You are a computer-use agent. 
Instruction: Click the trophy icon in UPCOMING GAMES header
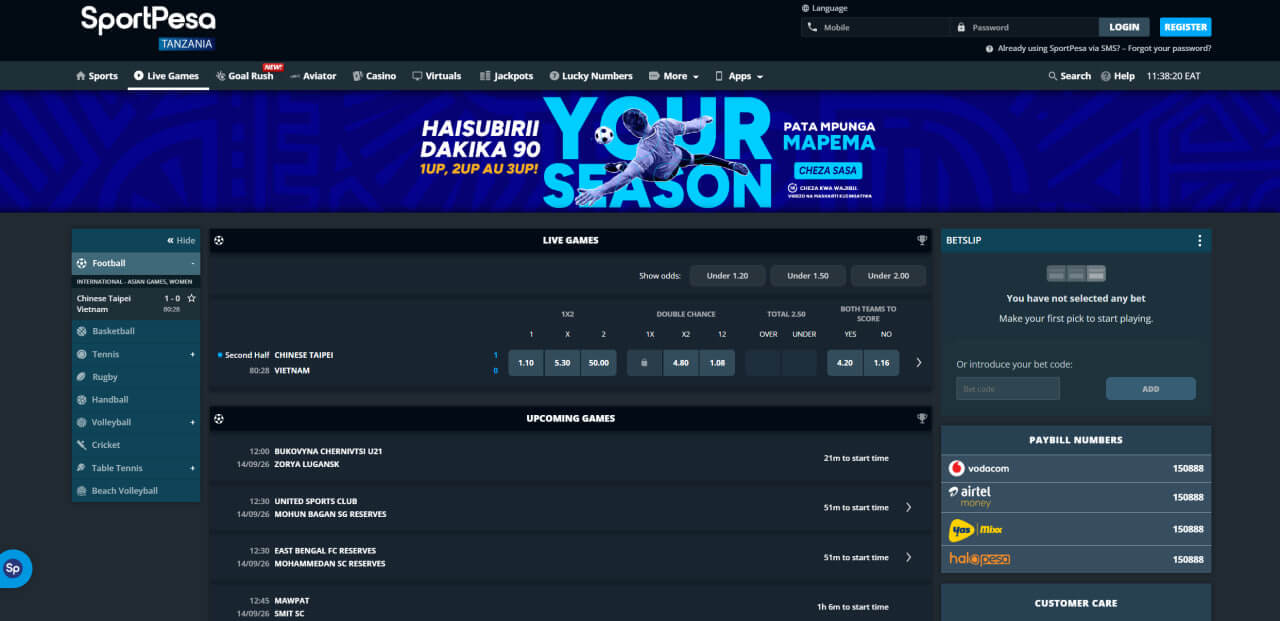point(922,418)
